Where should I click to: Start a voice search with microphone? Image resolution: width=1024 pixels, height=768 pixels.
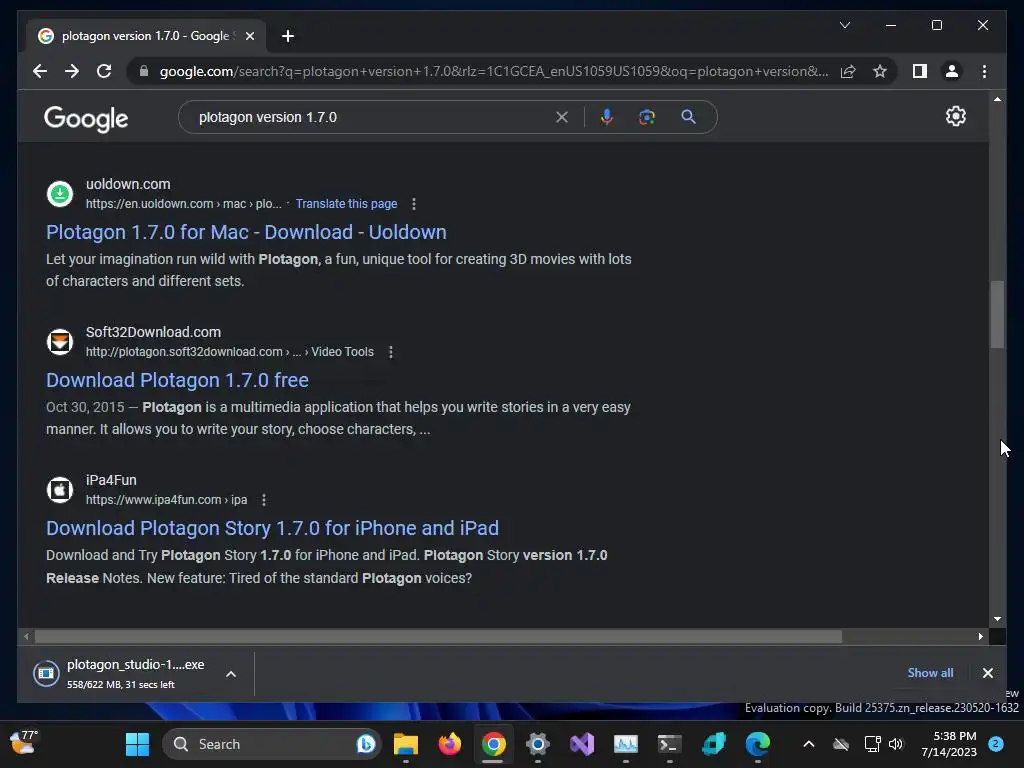click(x=607, y=117)
